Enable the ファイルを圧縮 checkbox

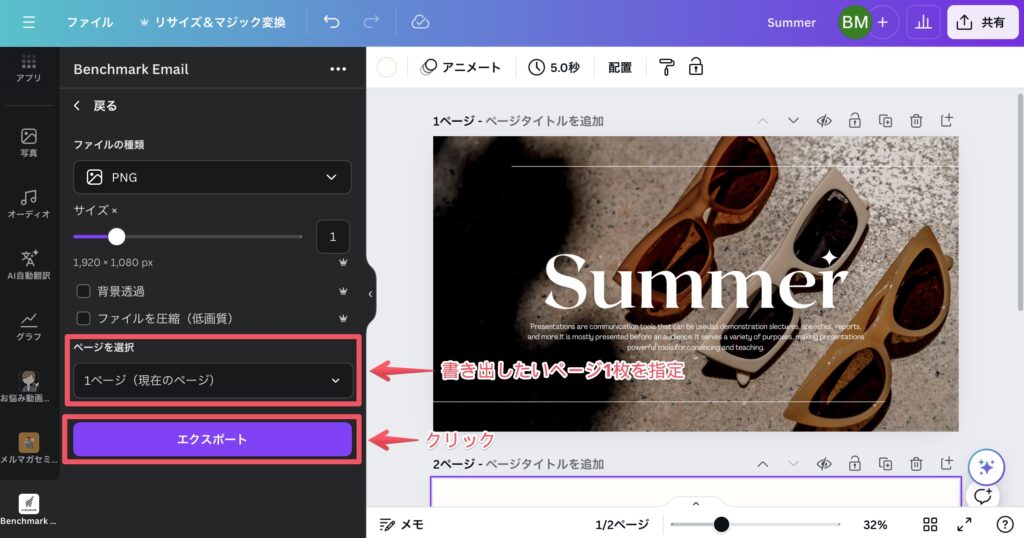tap(84, 318)
